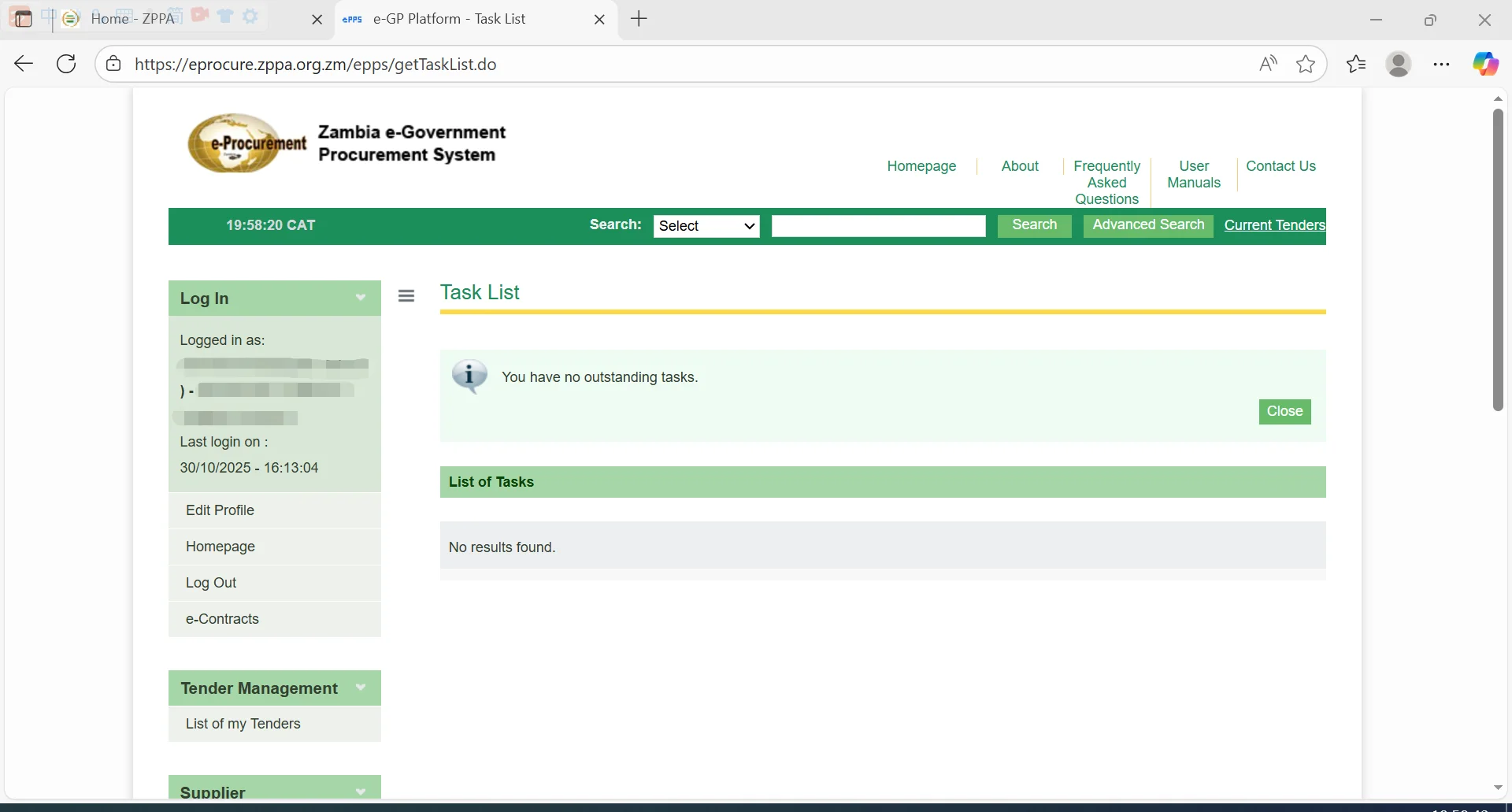Collapse the Supplier panel

361,792
